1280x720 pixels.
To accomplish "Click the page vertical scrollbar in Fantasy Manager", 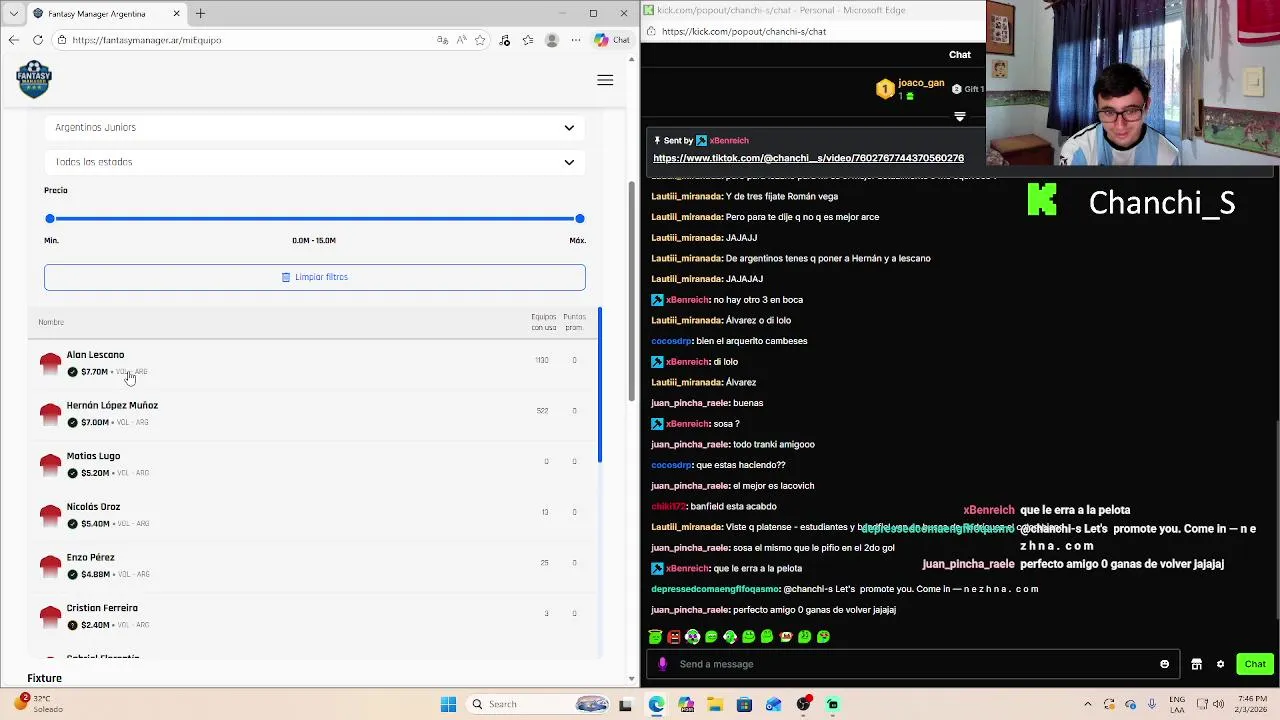I will point(631,290).
